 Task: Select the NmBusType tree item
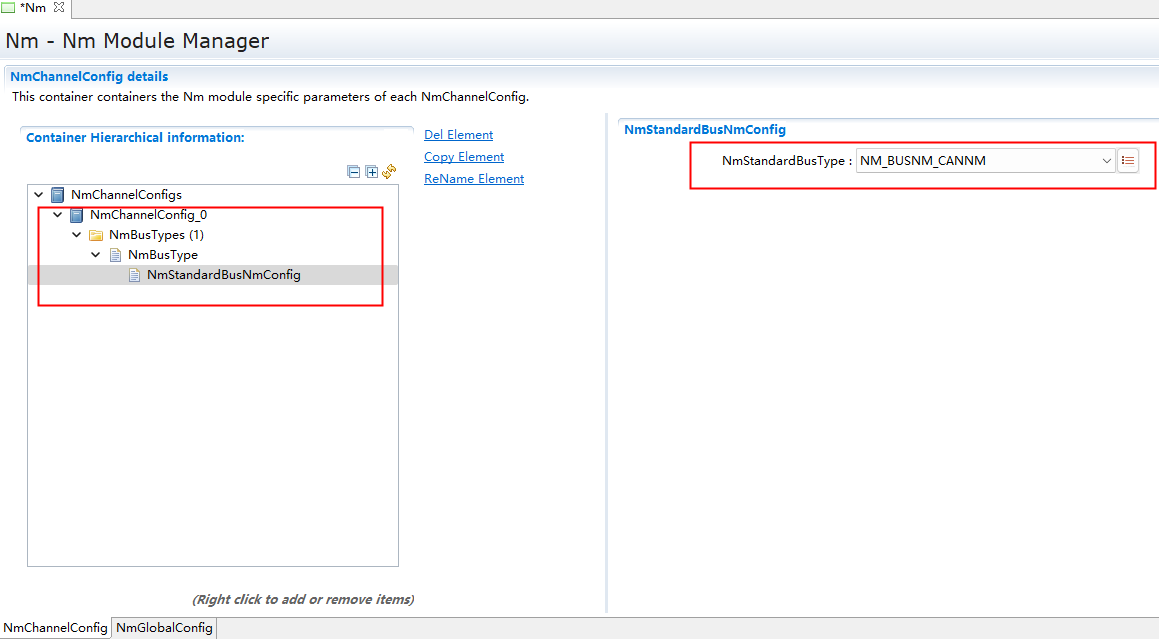(162, 255)
